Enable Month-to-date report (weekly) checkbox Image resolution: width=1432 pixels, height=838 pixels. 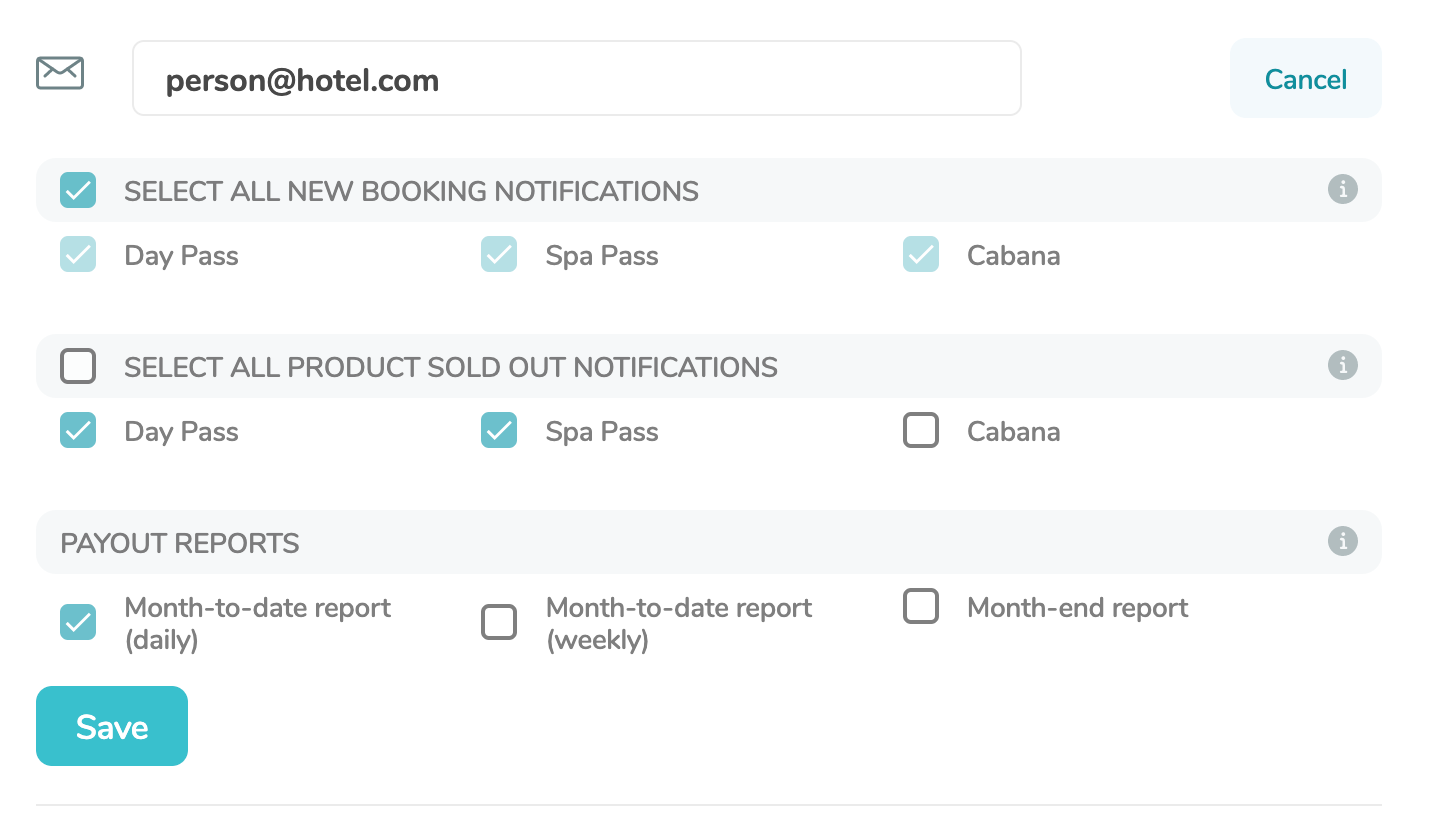(x=499, y=622)
